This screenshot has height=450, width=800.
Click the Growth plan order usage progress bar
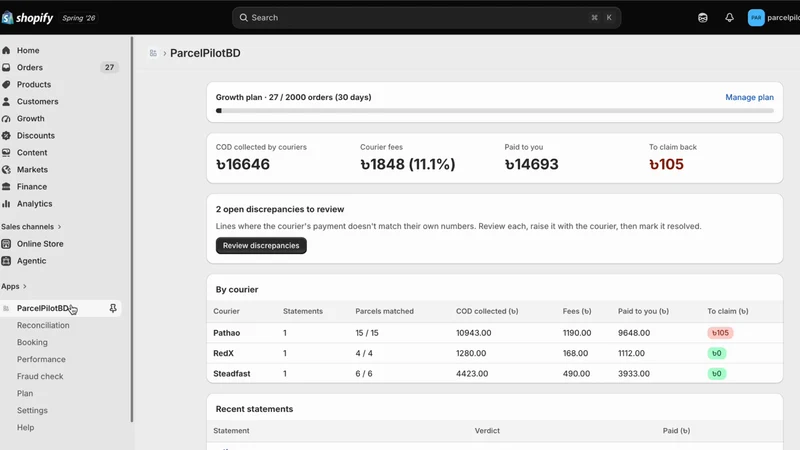click(x=494, y=111)
